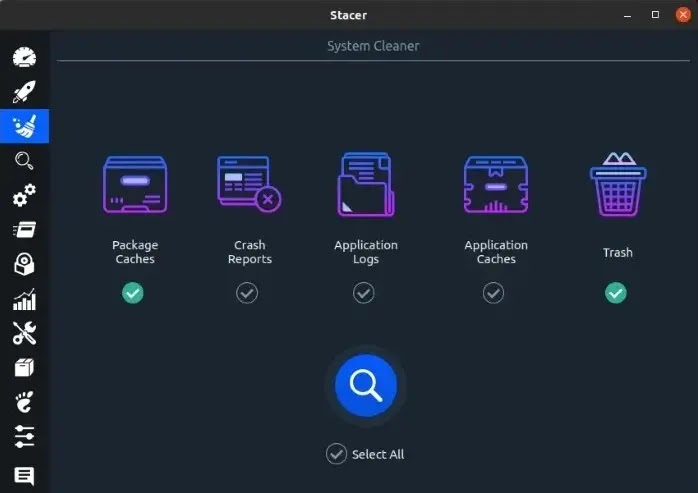Open Uninstaller disc-box icon in sidebar
The width and height of the screenshot is (698, 493).
pyautogui.click(x=24, y=264)
